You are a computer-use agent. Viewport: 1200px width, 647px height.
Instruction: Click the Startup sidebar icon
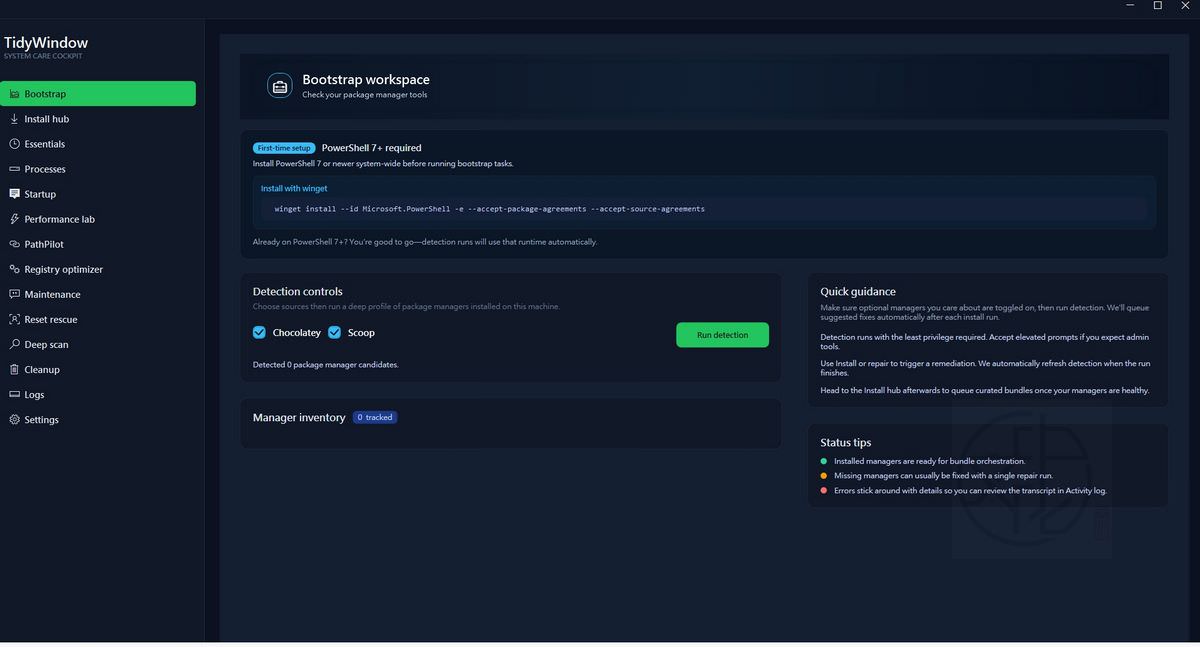(x=15, y=194)
